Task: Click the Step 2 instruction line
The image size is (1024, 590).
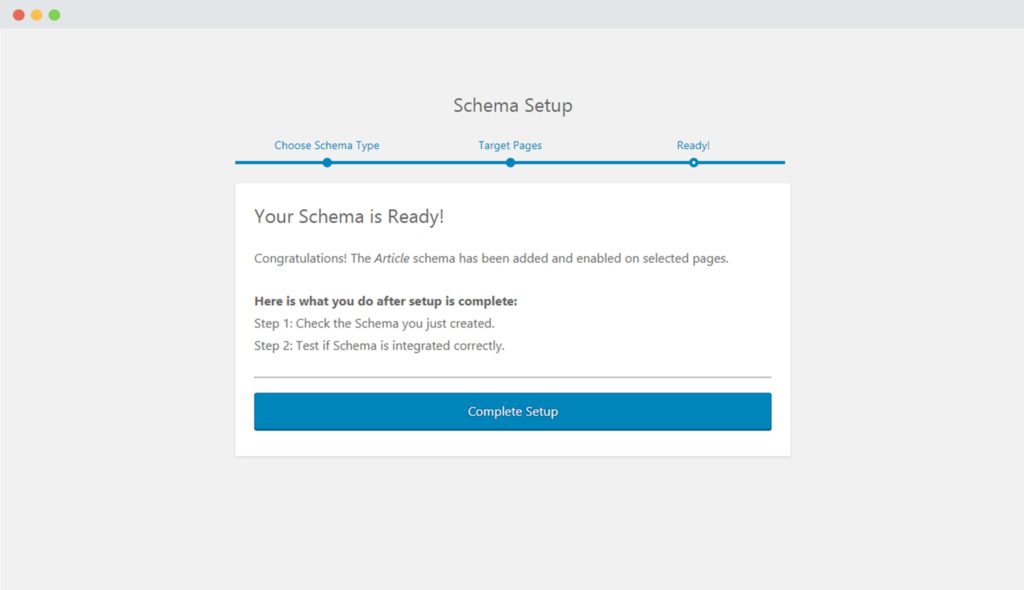Action: click(379, 345)
